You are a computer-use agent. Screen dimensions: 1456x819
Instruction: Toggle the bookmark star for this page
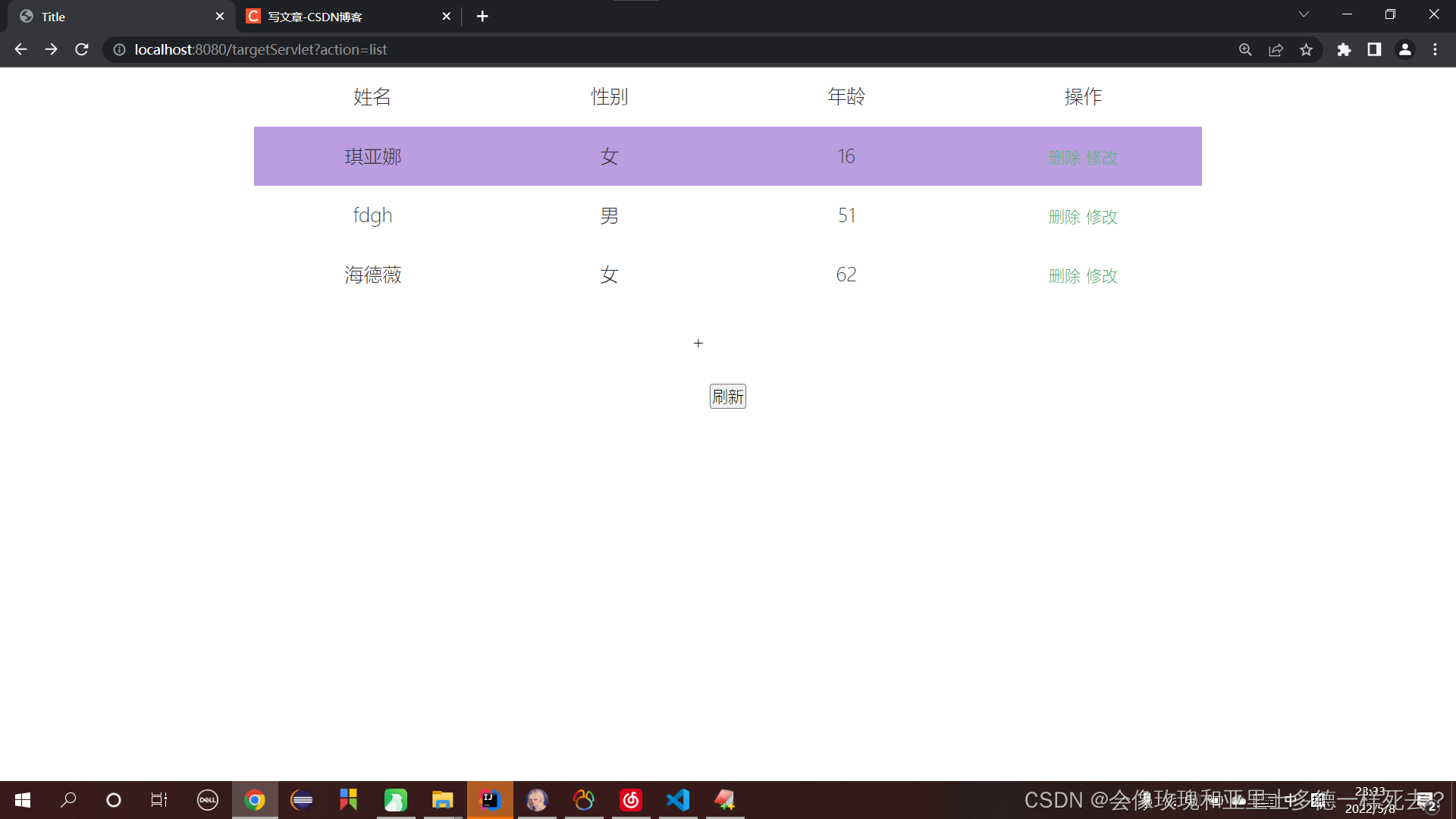[1306, 49]
